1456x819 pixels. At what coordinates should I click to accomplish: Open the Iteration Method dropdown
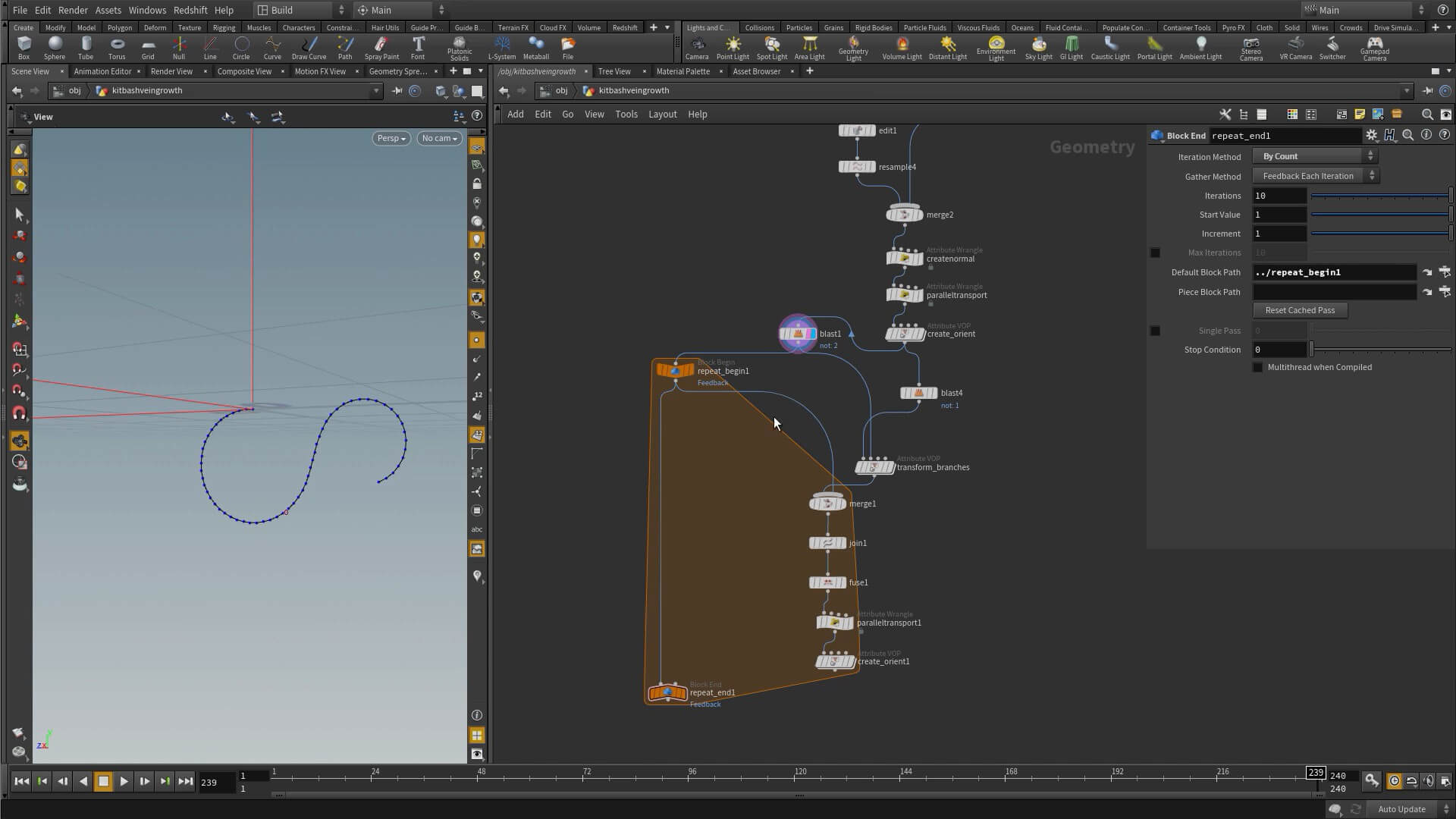click(x=1316, y=156)
